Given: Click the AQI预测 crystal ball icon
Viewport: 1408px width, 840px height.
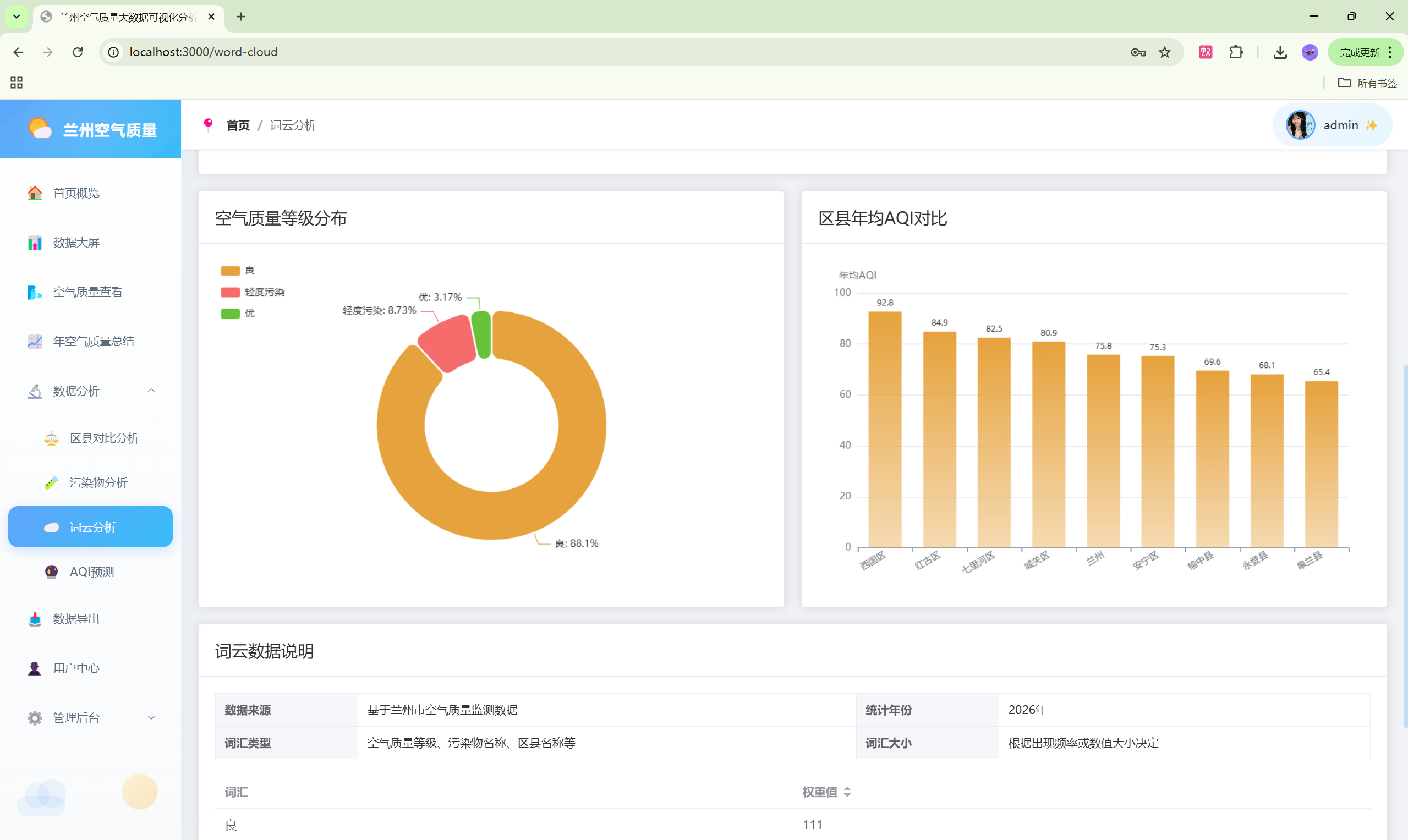Looking at the screenshot, I should (x=52, y=572).
